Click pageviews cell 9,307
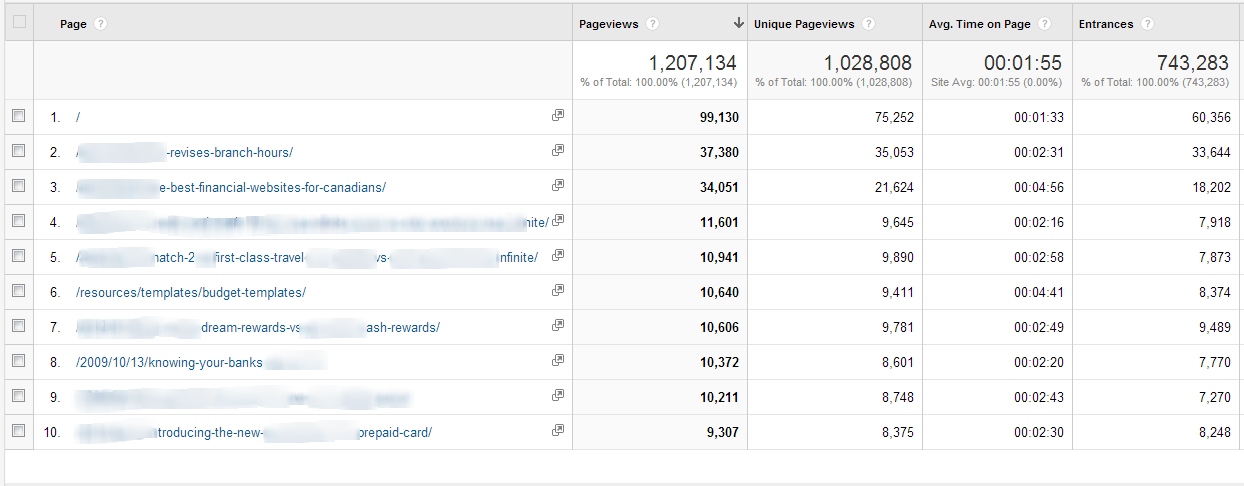The height and width of the screenshot is (486, 1244). (722, 433)
